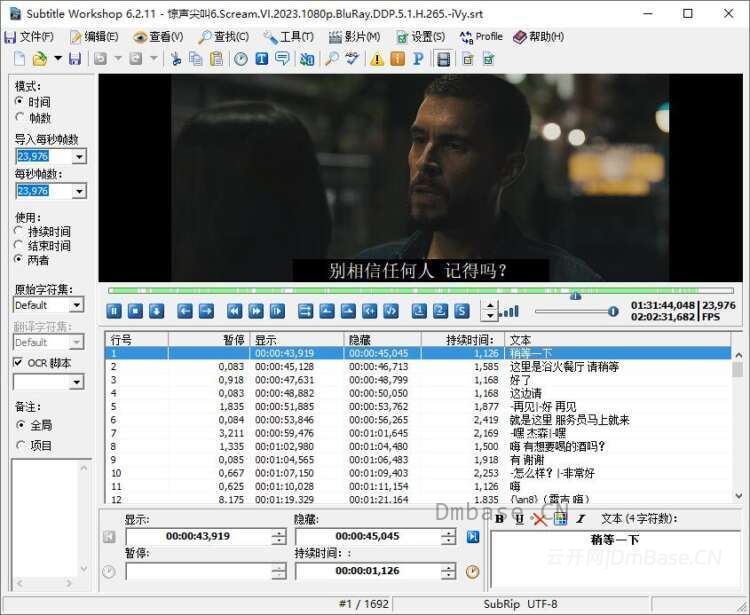
Task: Click the volume bars icon
Action: click(x=510, y=312)
